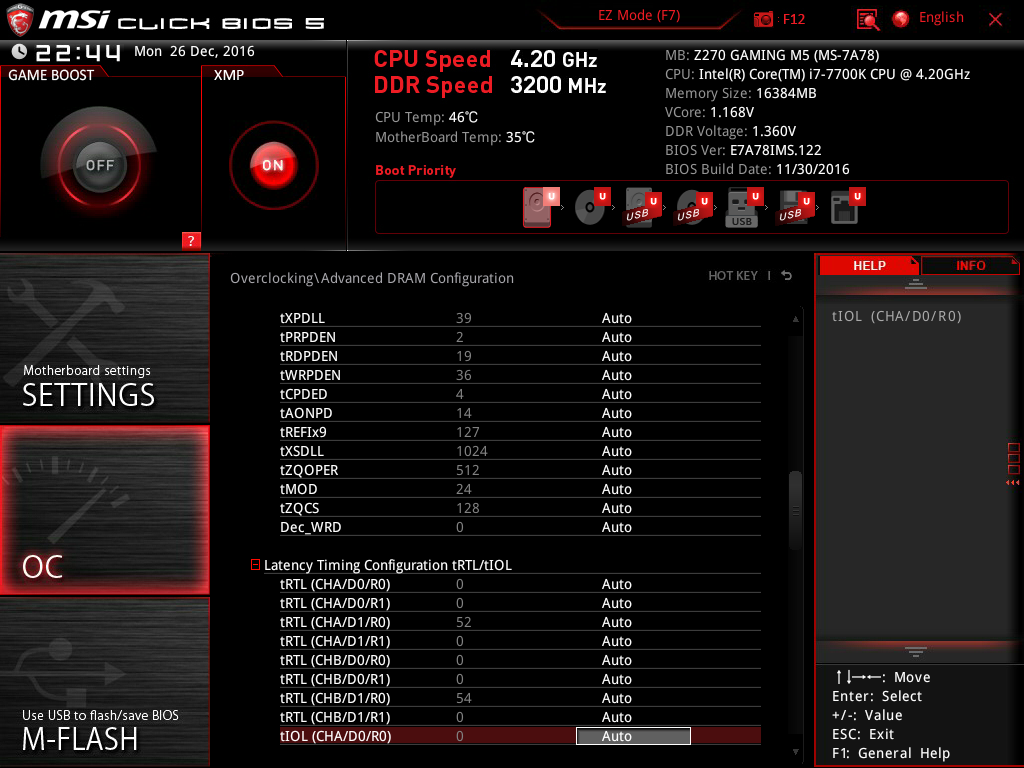The height and width of the screenshot is (768, 1024).
Task: Select the network boot device icon
Action: click(846, 207)
